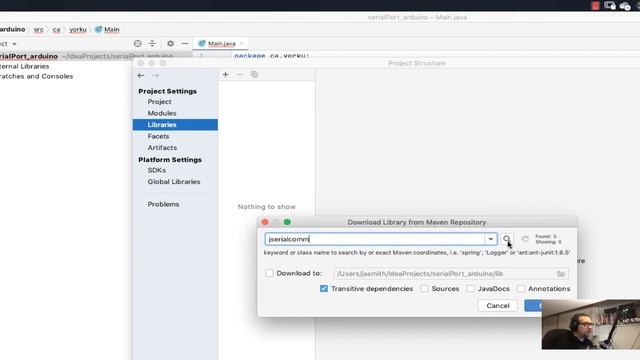This screenshot has height=360, width=640.
Task: Hide the project tool window with minus icon
Action: (x=185, y=43)
